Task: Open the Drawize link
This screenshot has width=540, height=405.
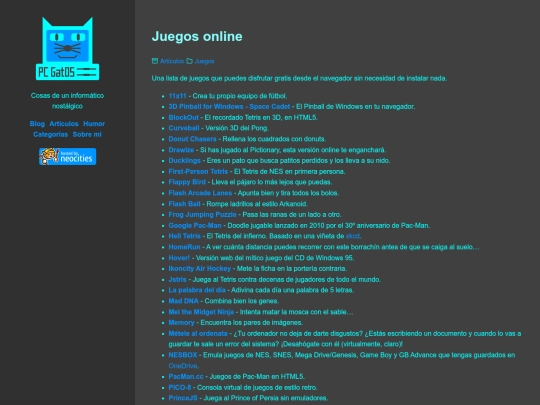Action: click(x=181, y=150)
